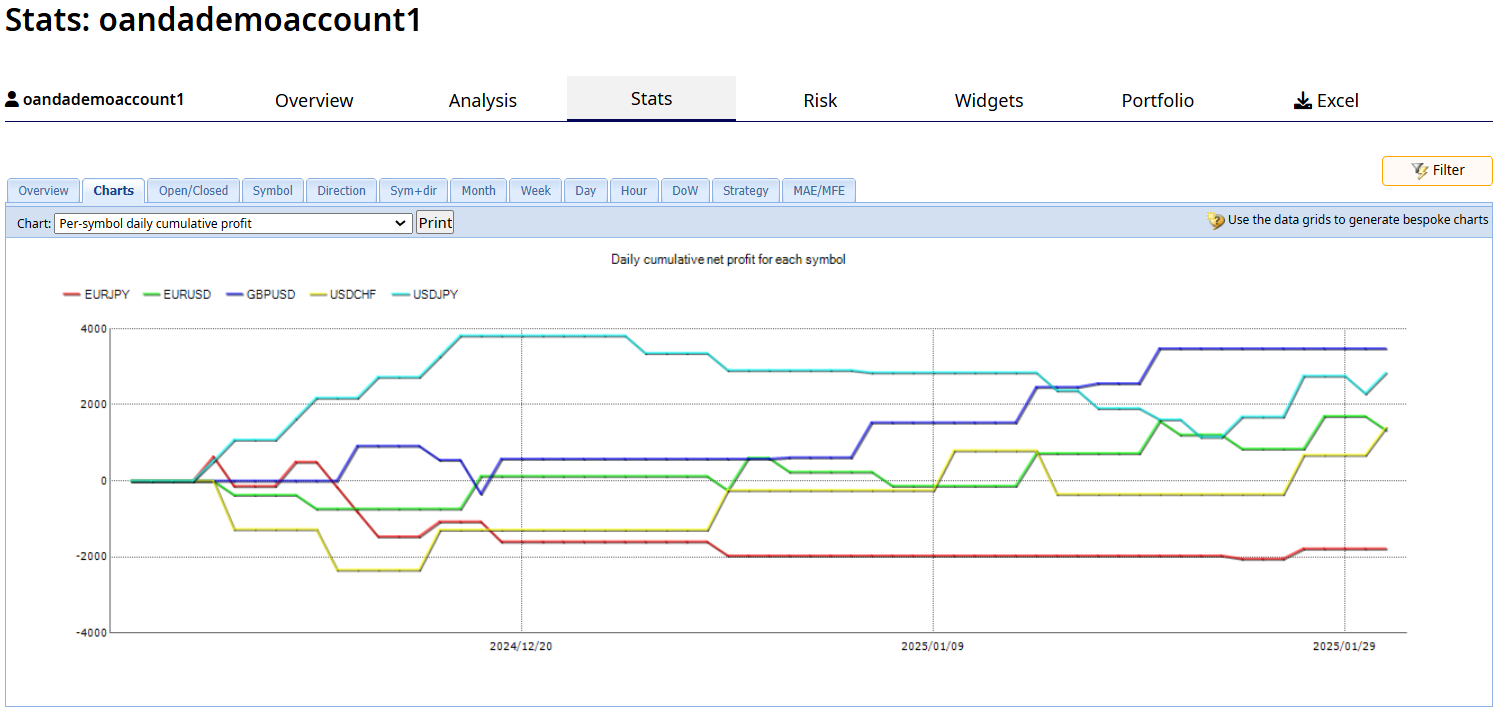Click the 2025/01/09 date marker on chart

pyautogui.click(x=932, y=646)
